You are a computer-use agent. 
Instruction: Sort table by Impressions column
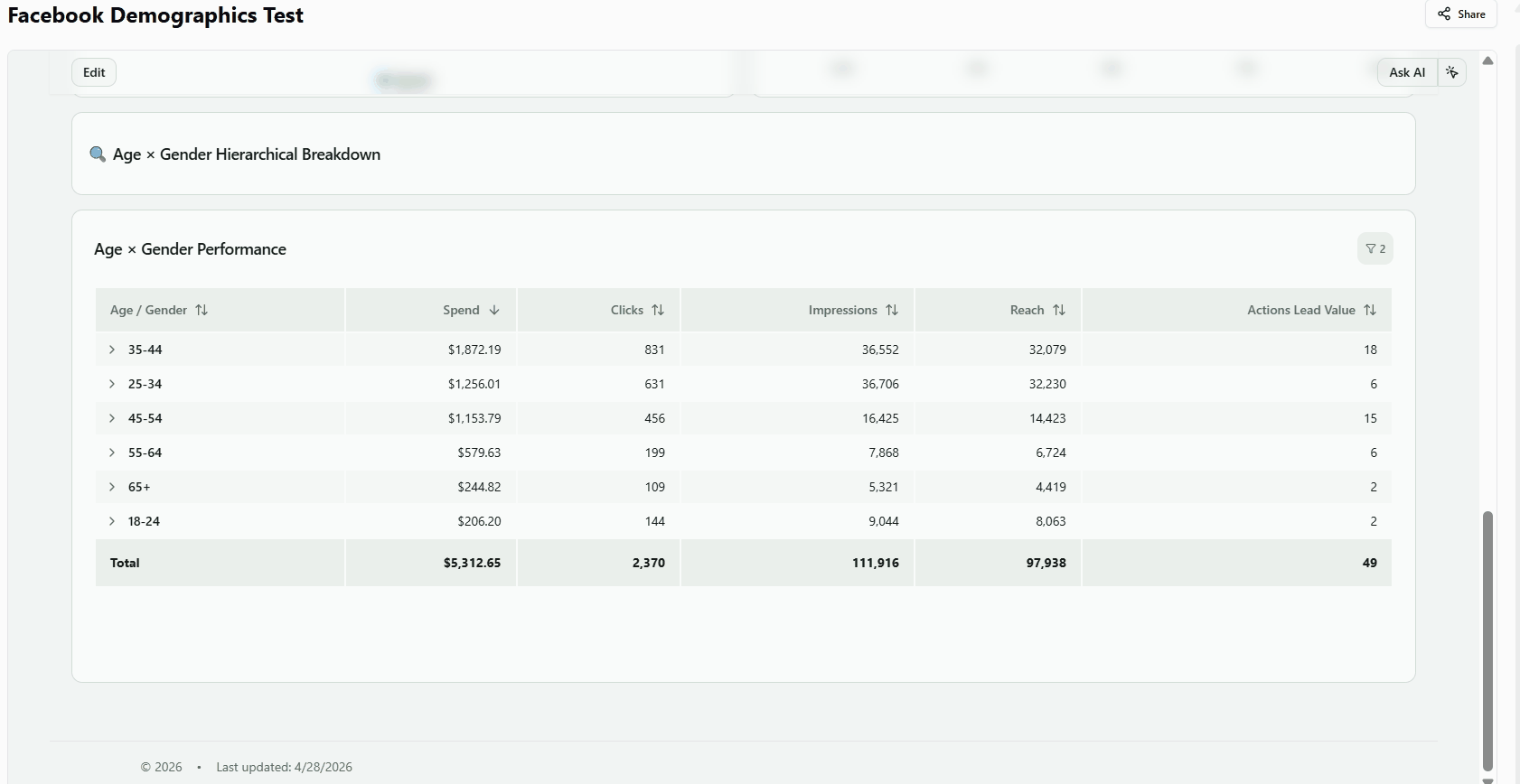[892, 310]
